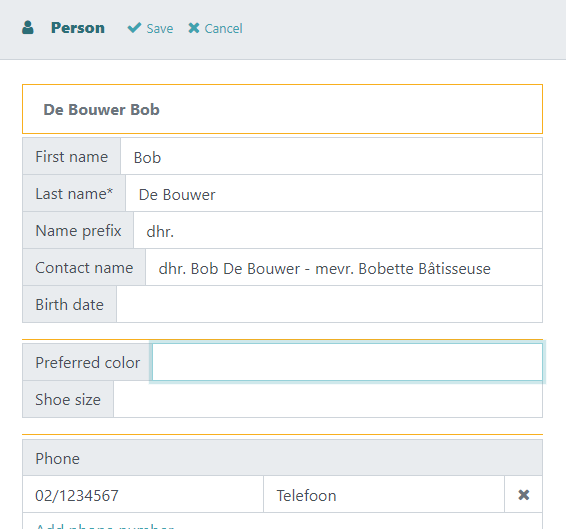Screen dimensions: 566x529
Task: Open the Birth date picker field
Action: 329,304
